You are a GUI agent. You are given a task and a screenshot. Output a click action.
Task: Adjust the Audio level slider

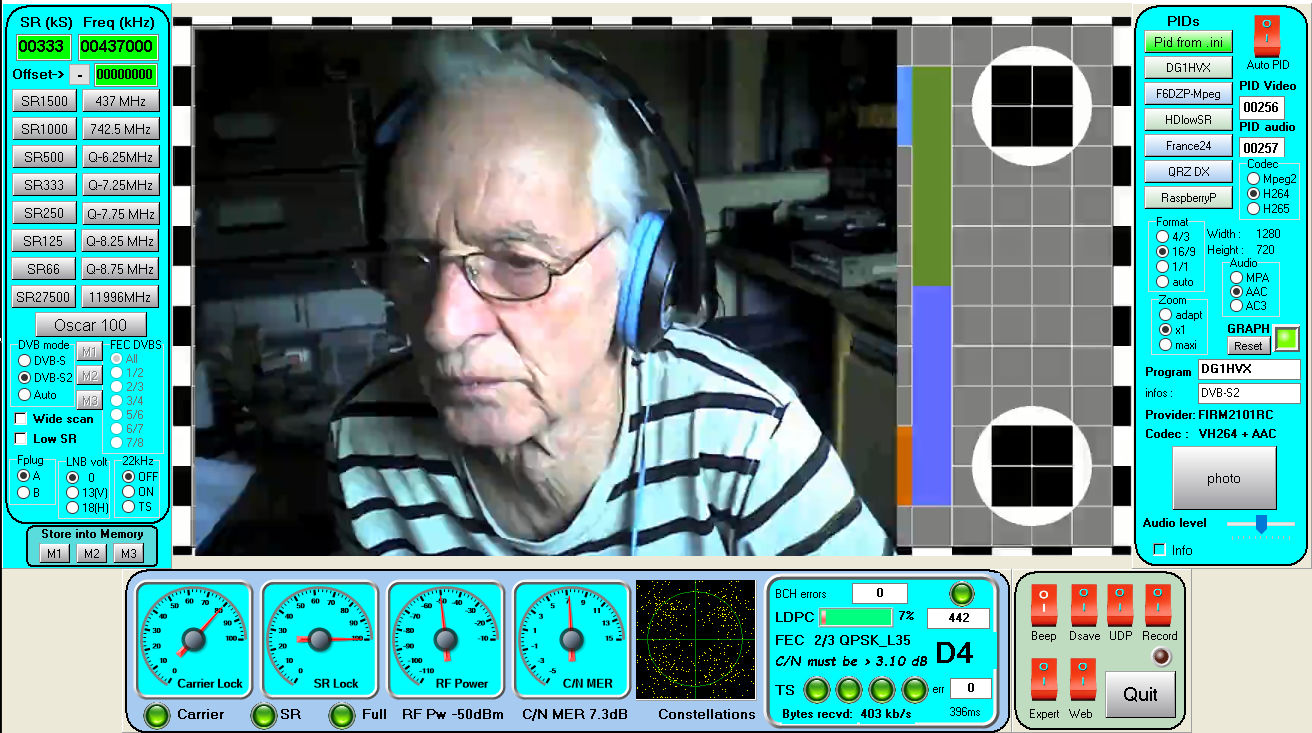pyautogui.click(x=1261, y=524)
